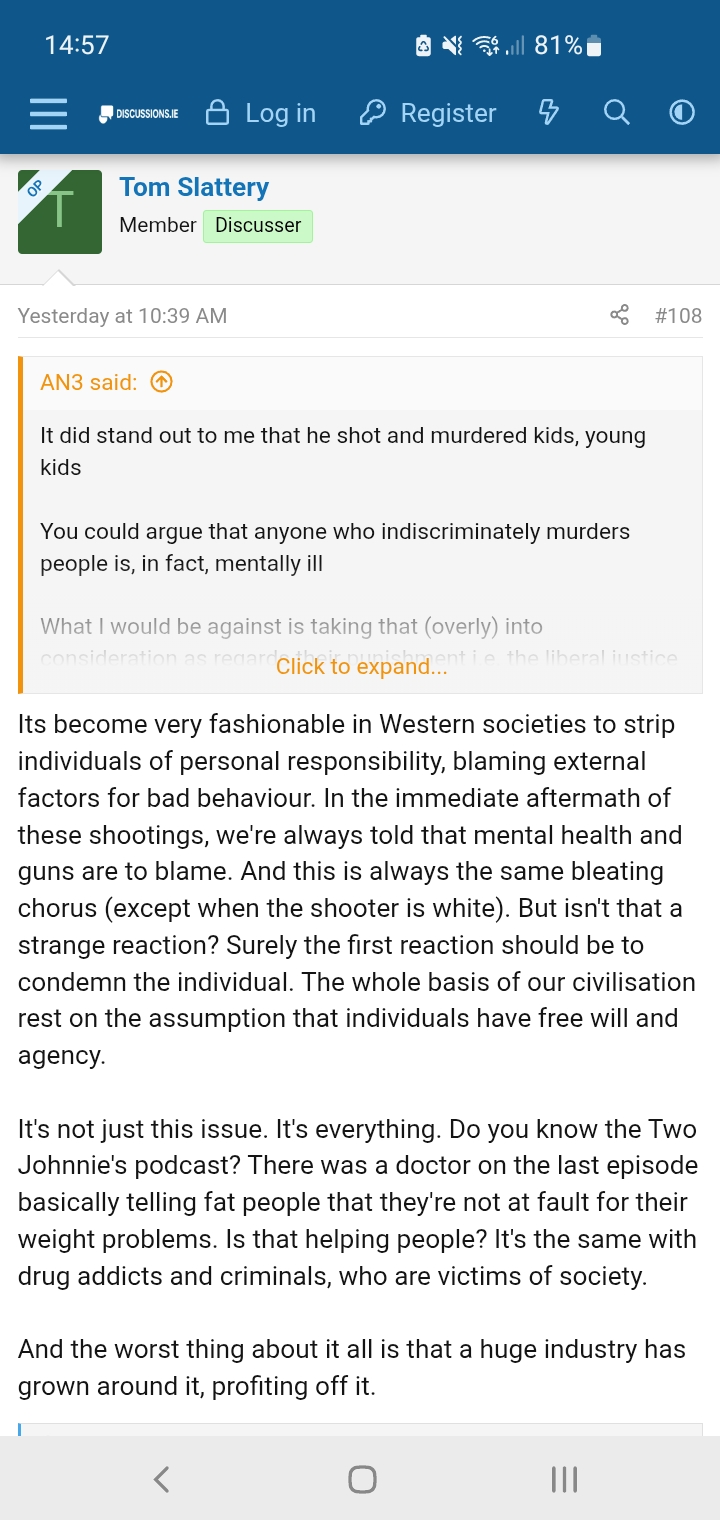Open the hamburger navigation menu
This screenshot has width=720, height=1520.
(x=48, y=114)
